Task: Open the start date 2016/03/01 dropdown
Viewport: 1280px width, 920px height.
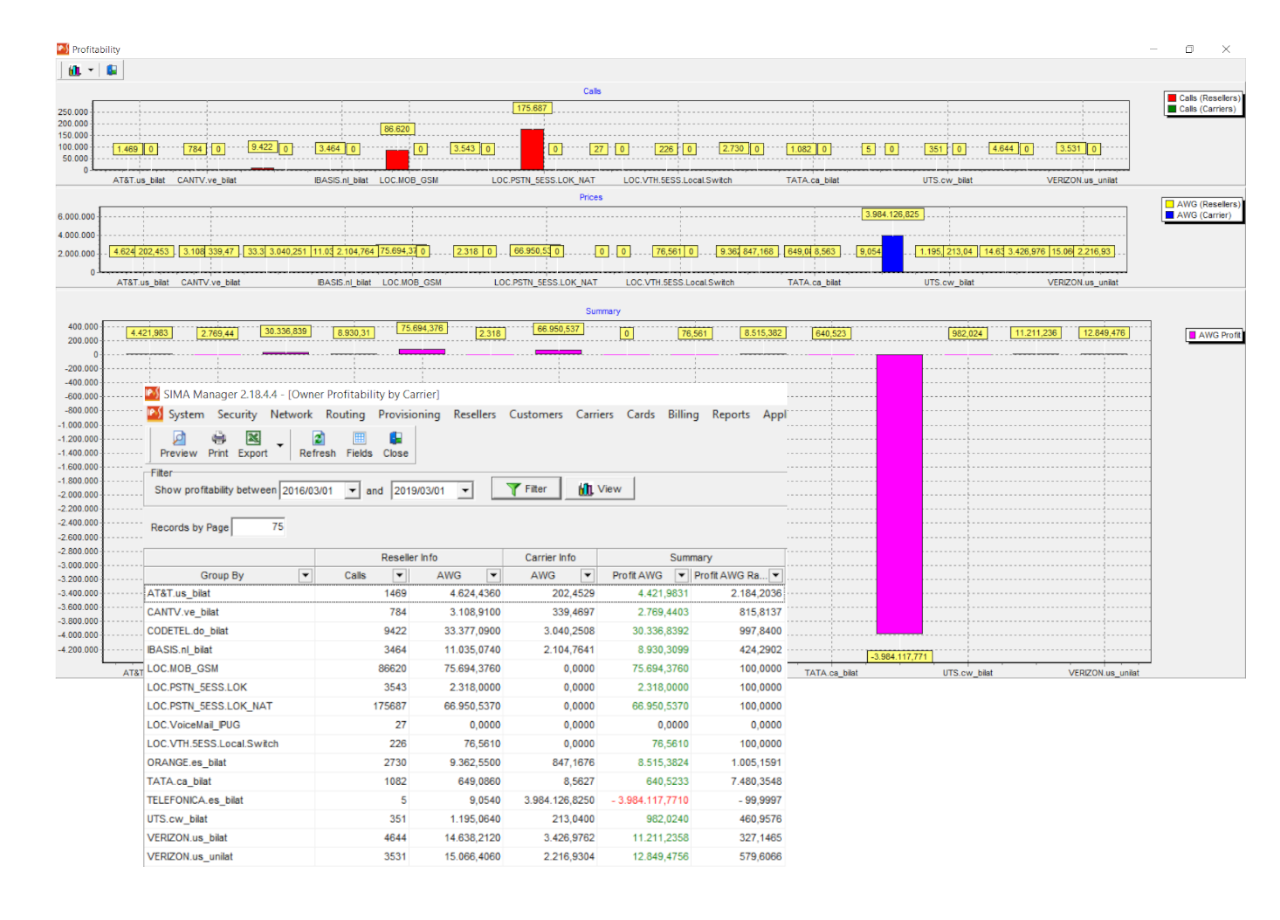Action: tap(352, 491)
